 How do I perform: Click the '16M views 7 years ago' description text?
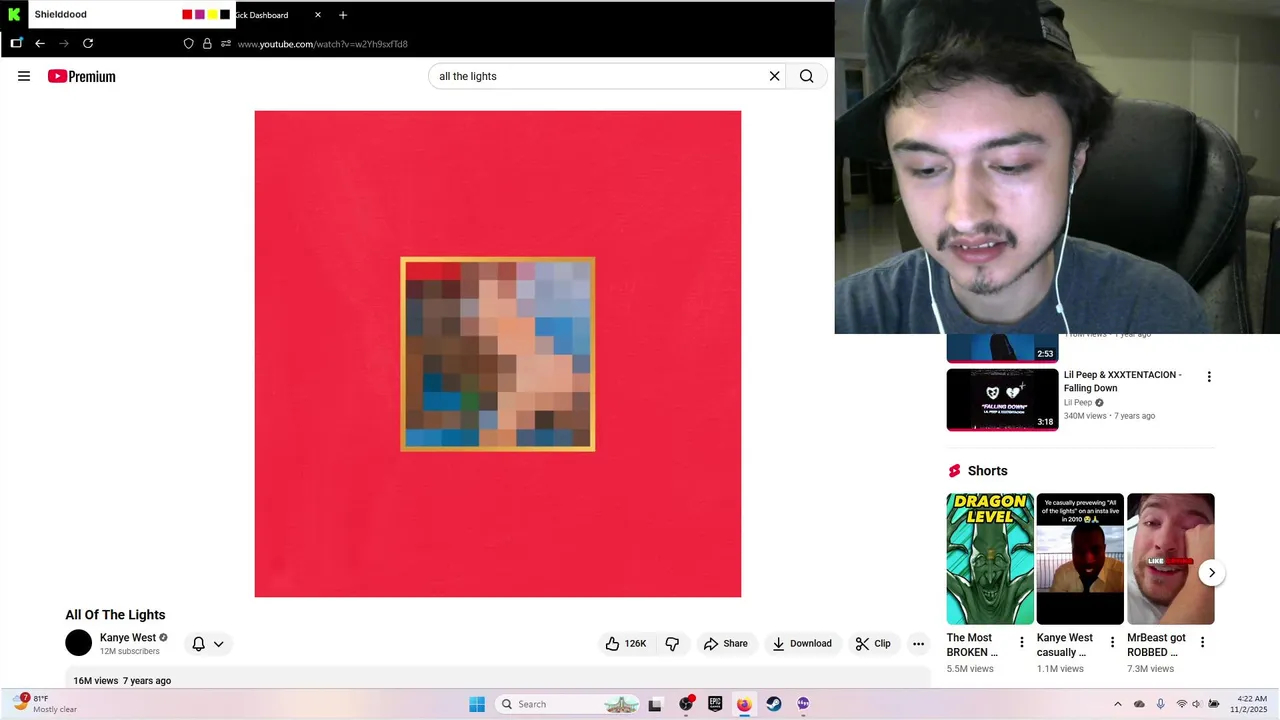pyautogui.click(x=122, y=681)
